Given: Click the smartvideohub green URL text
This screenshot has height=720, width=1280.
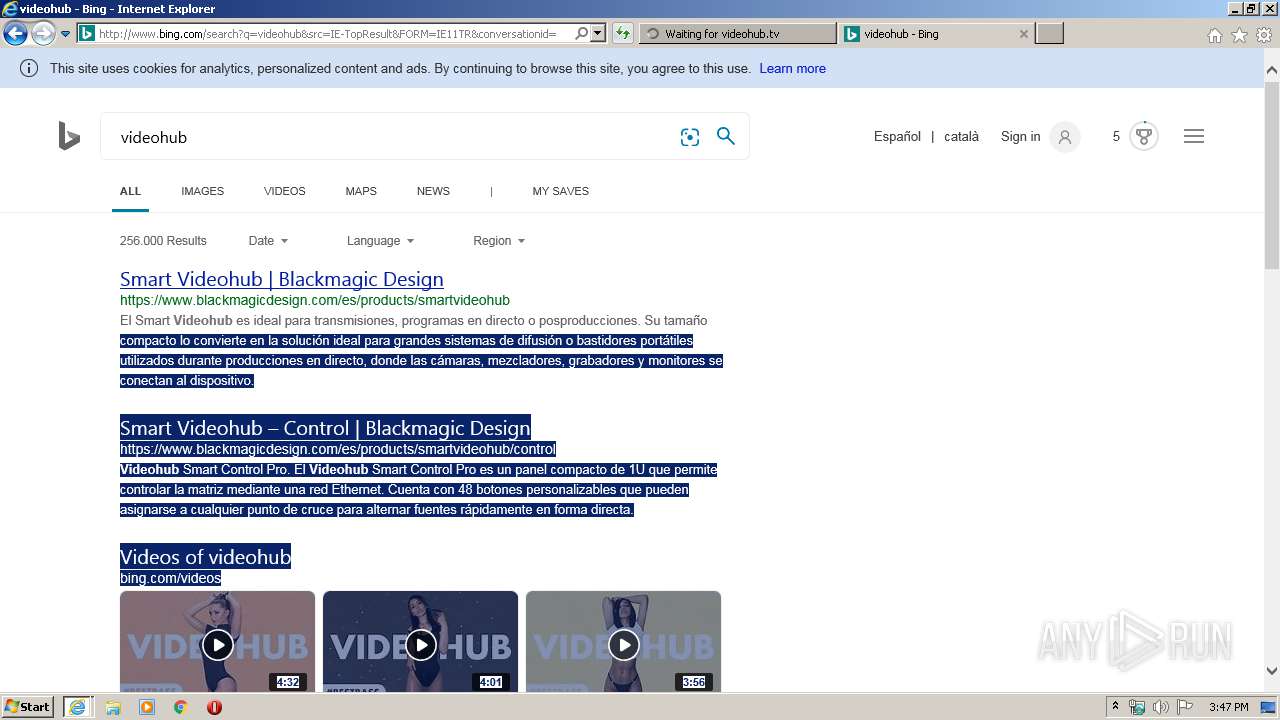Looking at the screenshot, I should click(315, 300).
